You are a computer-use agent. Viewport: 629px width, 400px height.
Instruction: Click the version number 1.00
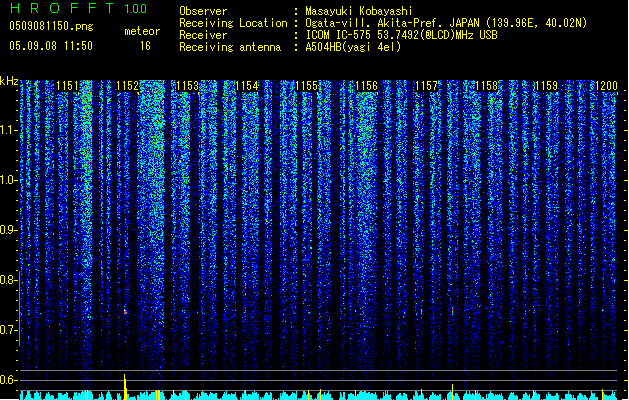coord(136,9)
